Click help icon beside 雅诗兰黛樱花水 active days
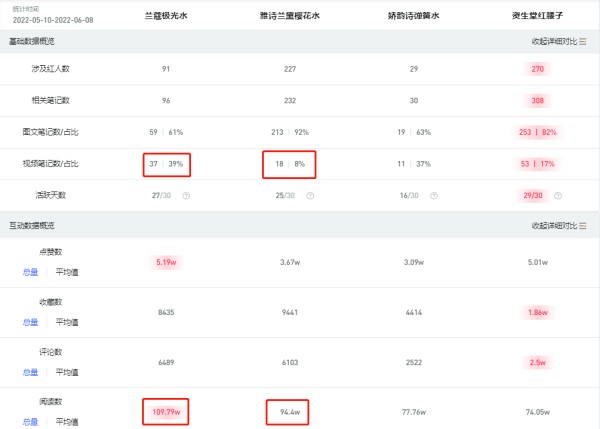The image size is (600, 429). pos(310,196)
